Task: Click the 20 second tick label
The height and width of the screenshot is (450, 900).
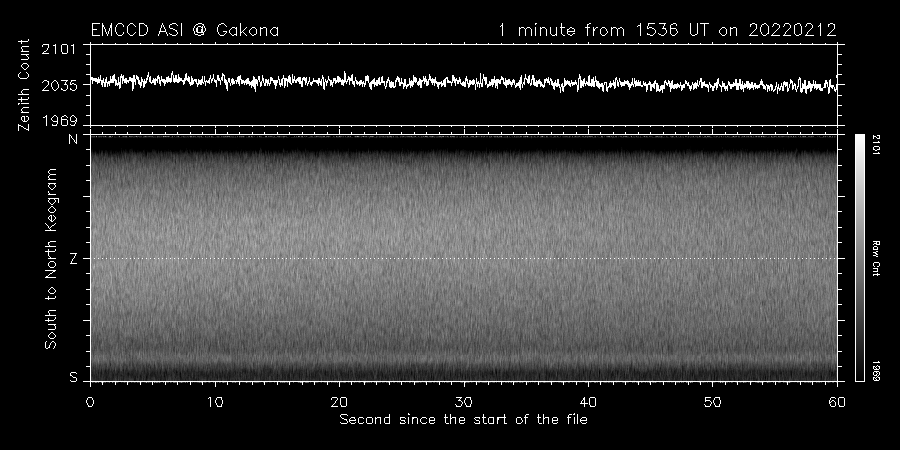Action: [x=339, y=402]
